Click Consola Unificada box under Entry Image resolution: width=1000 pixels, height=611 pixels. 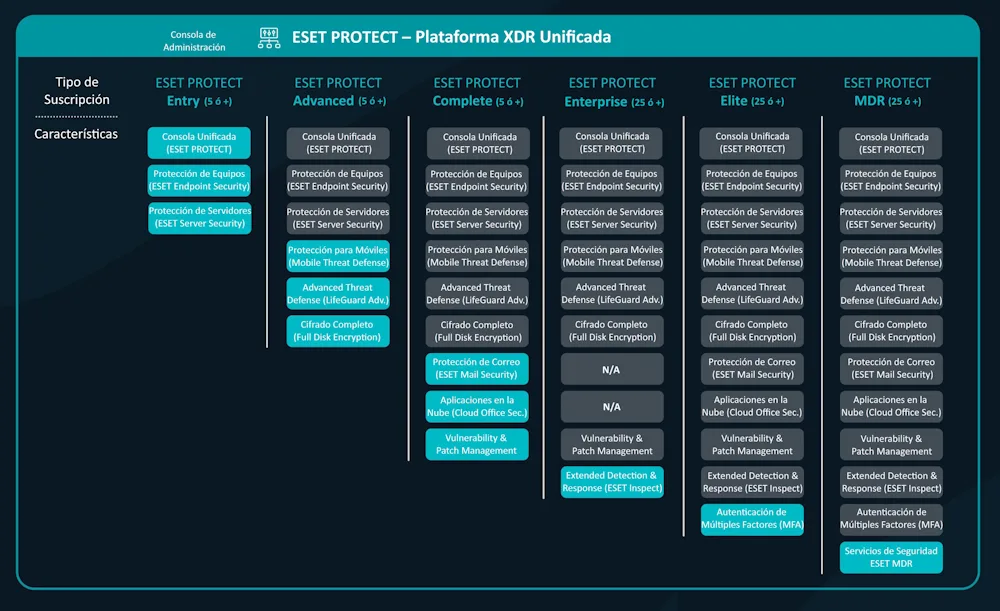(x=199, y=143)
